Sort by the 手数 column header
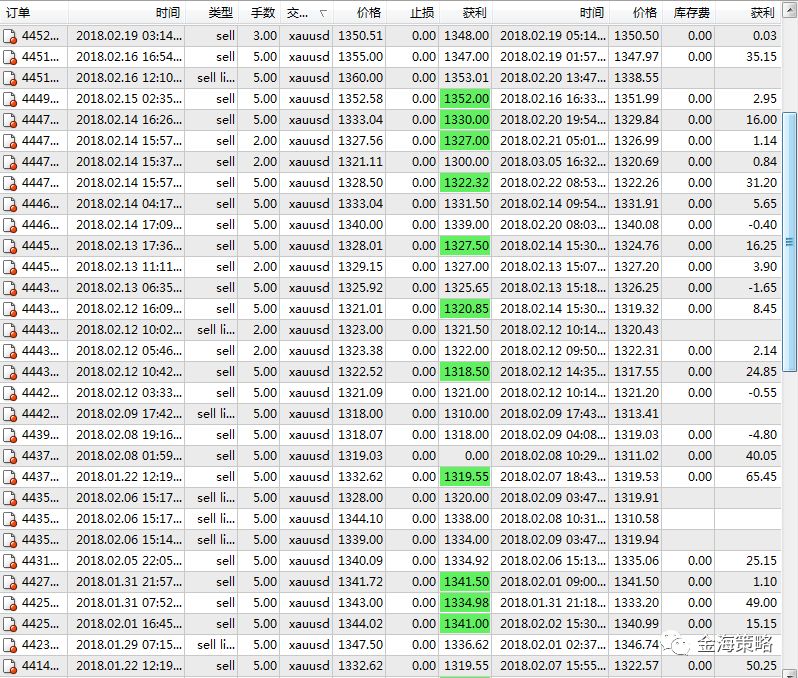The image size is (798, 678). 262,13
